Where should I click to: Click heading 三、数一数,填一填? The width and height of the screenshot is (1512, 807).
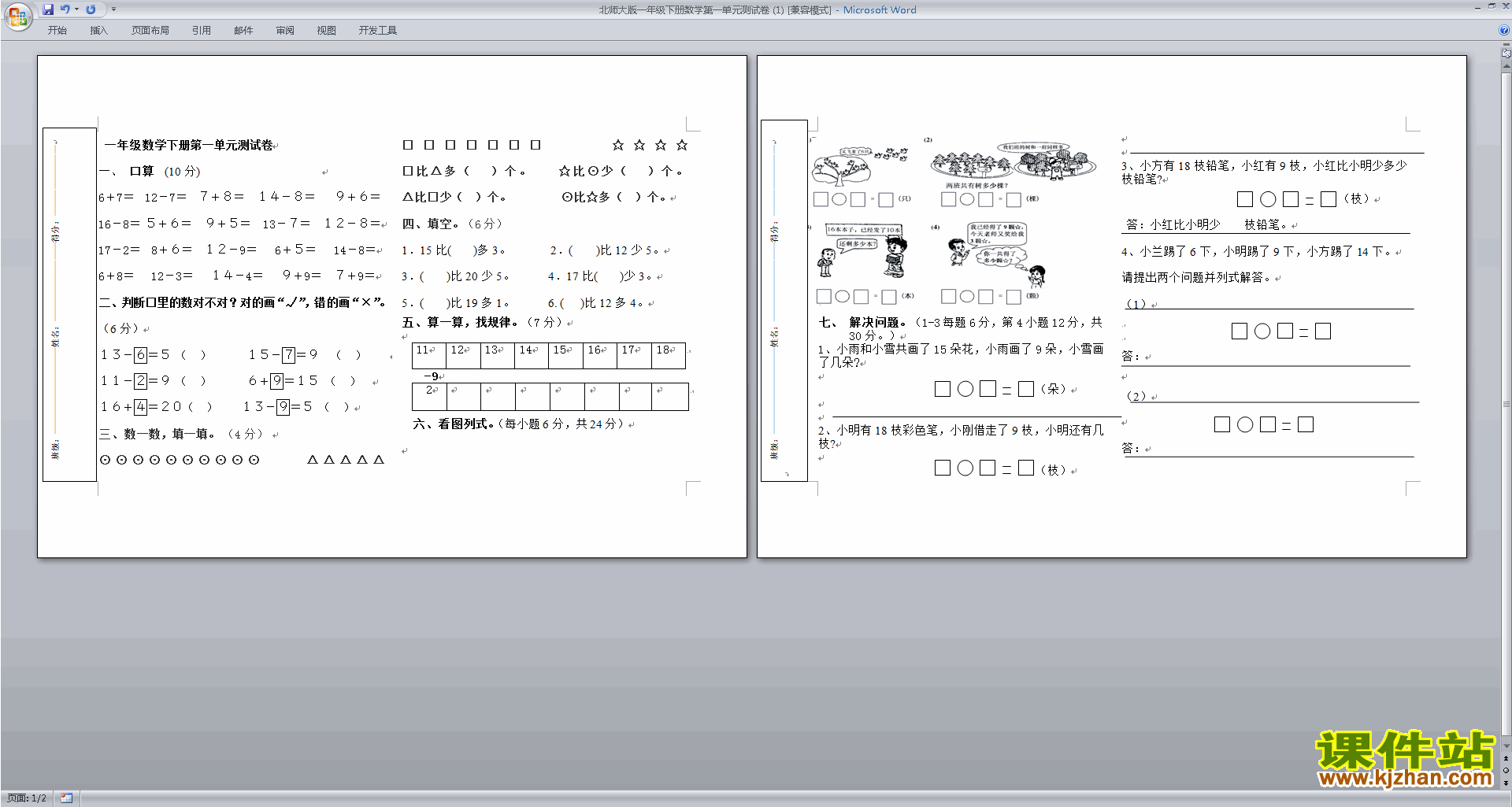[180, 434]
